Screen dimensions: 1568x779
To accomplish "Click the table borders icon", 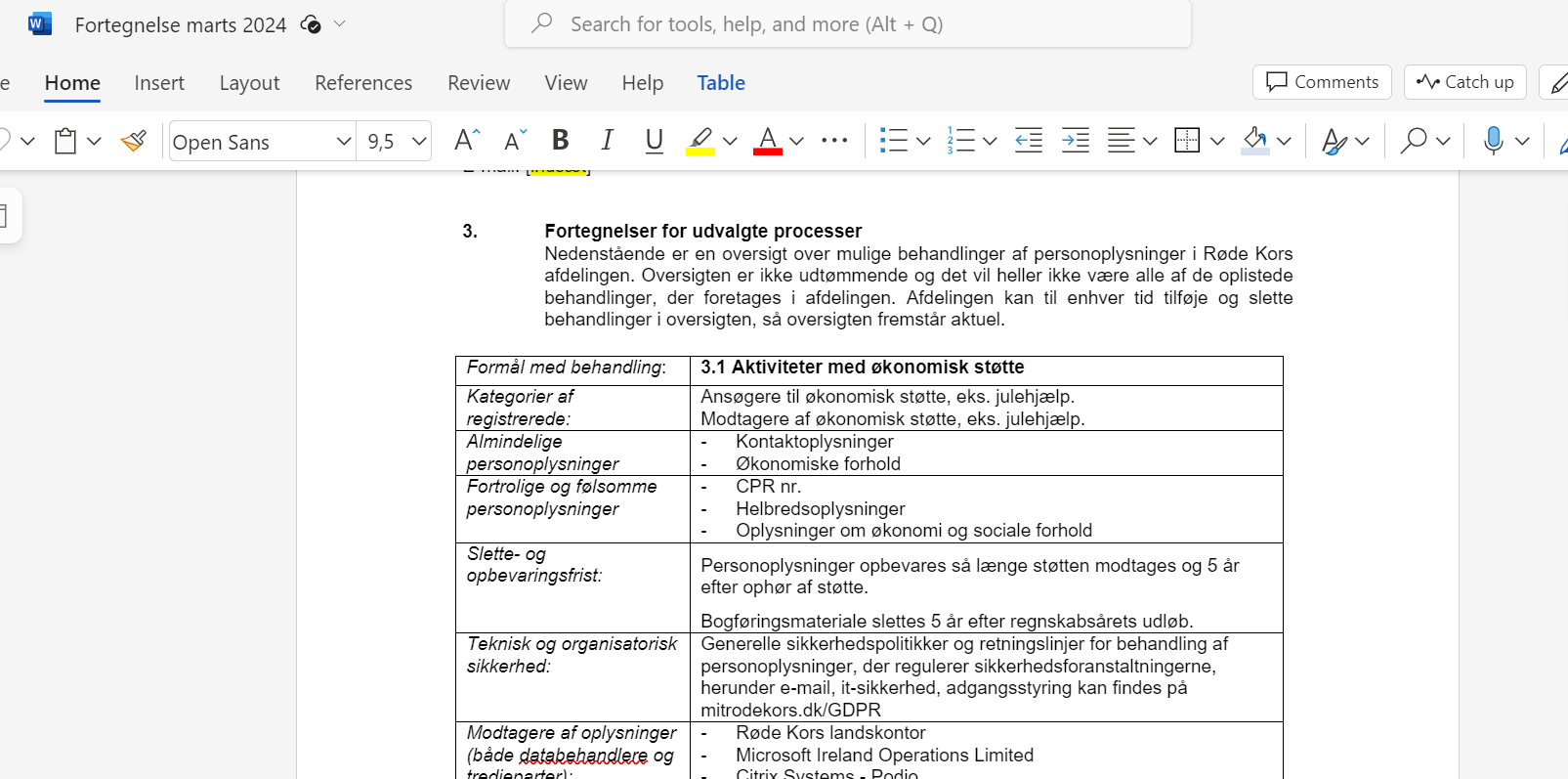I will [x=1187, y=141].
